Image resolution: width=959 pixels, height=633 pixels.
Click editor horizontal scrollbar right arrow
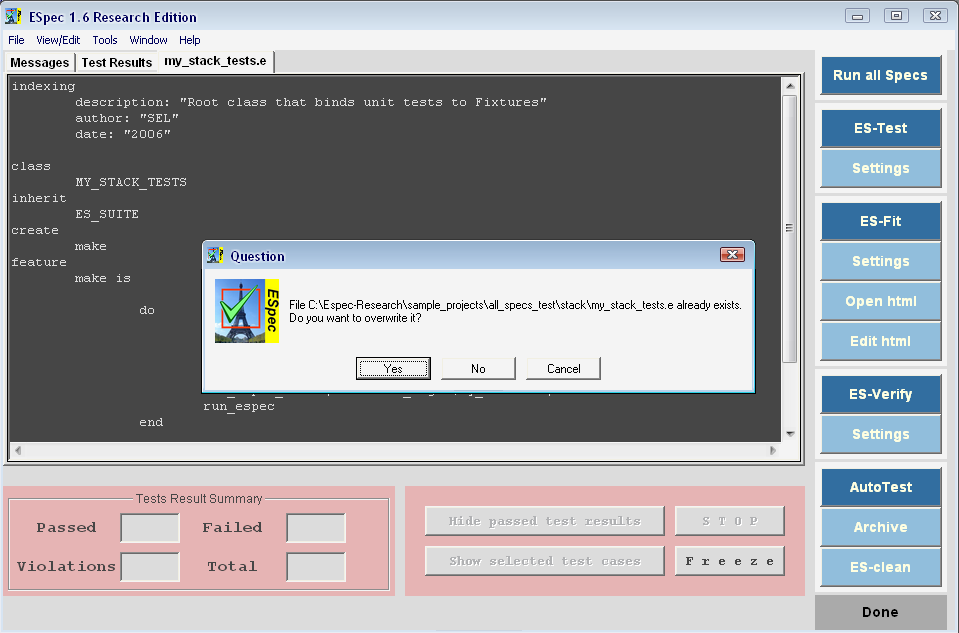(773, 450)
